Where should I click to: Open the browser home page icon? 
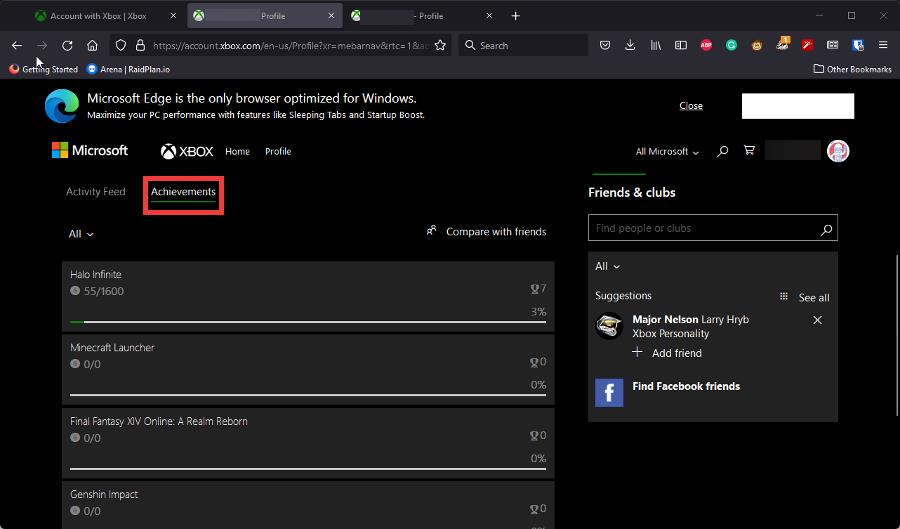(92, 45)
